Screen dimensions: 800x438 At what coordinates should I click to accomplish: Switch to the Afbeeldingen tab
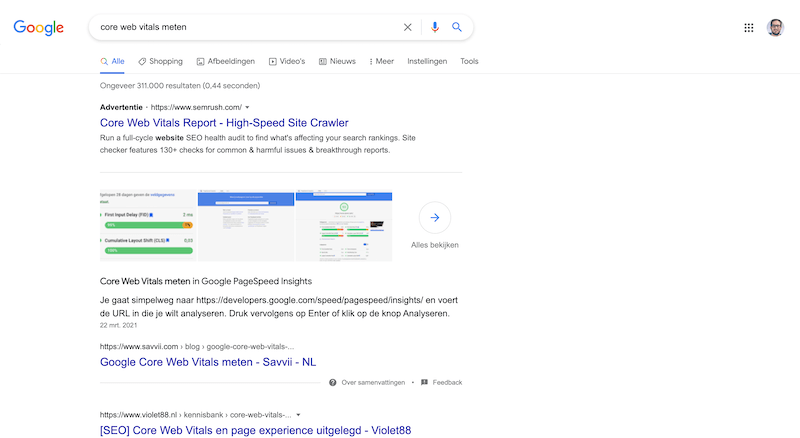pyautogui.click(x=226, y=61)
